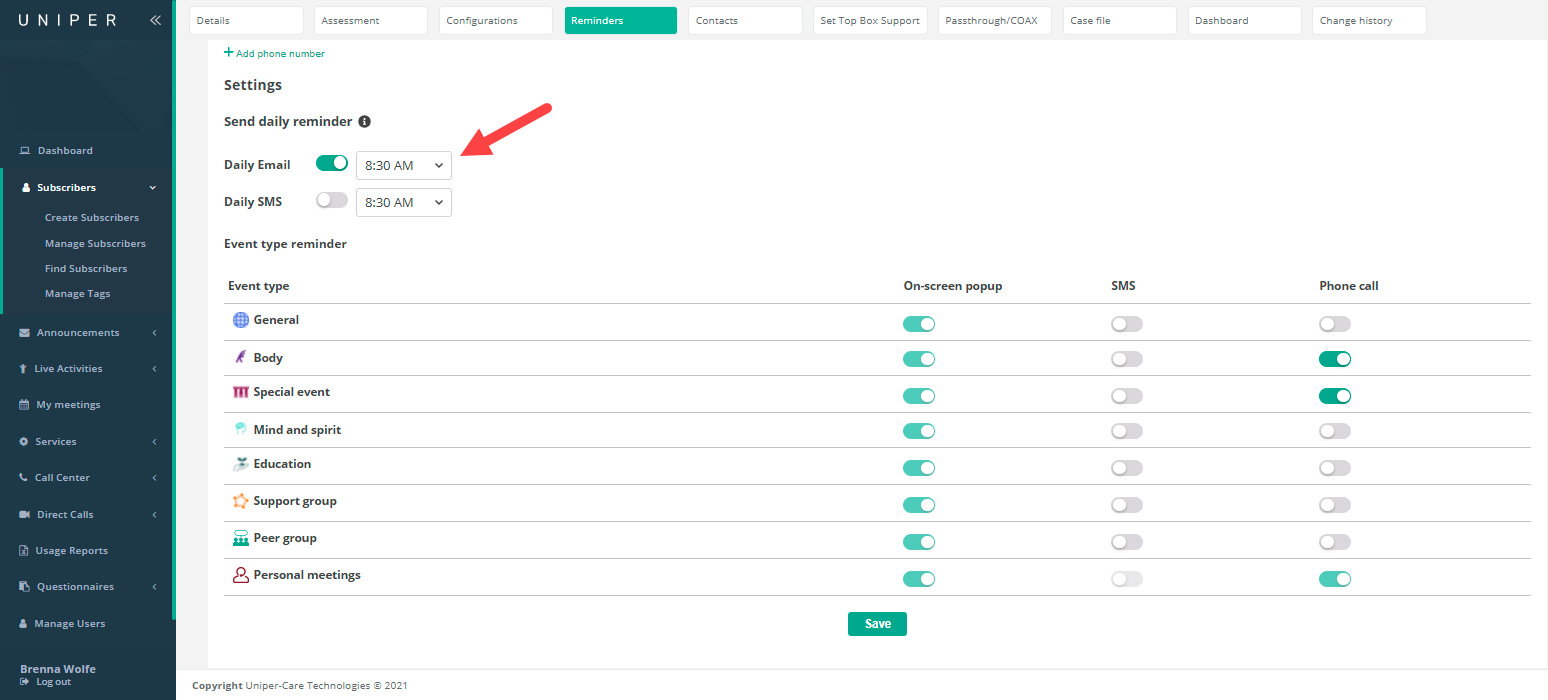Open the Daily SMS time dropdown
This screenshot has width=1548, height=700.
pos(404,203)
